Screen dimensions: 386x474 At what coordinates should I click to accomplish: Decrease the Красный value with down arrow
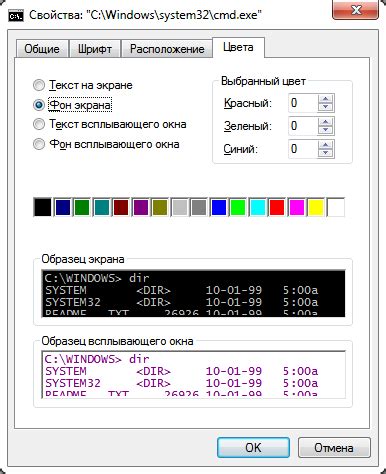(x=326, y=107)
